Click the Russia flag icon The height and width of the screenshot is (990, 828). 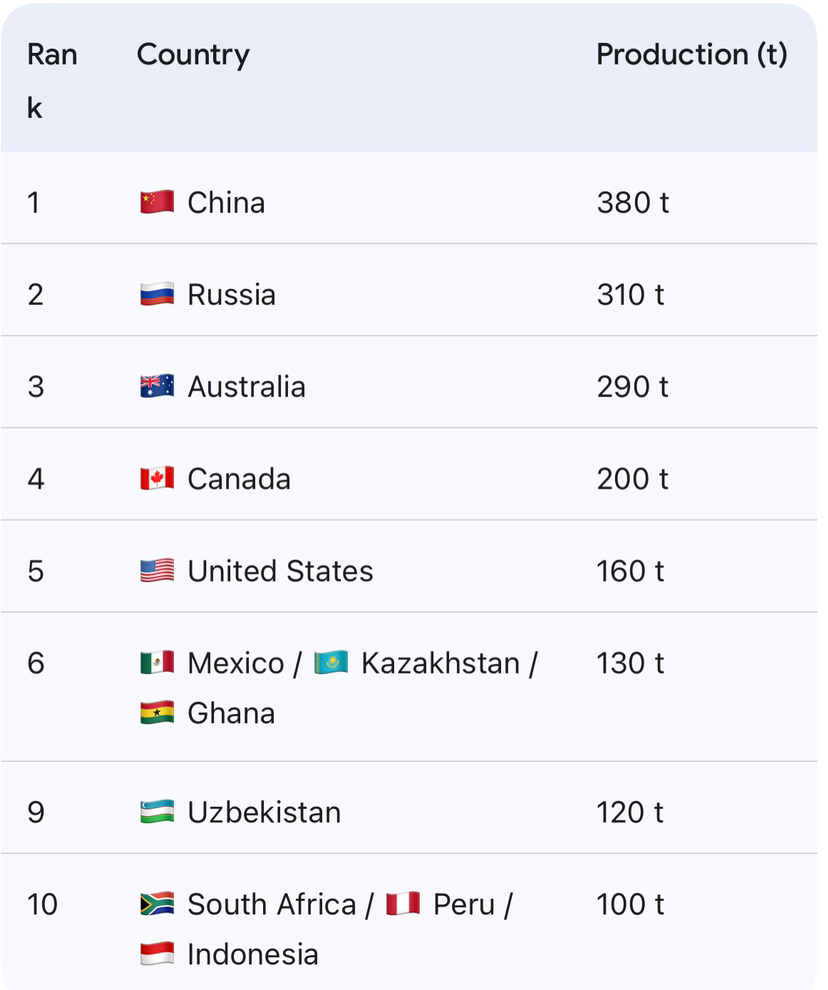(x=157, y=294)
